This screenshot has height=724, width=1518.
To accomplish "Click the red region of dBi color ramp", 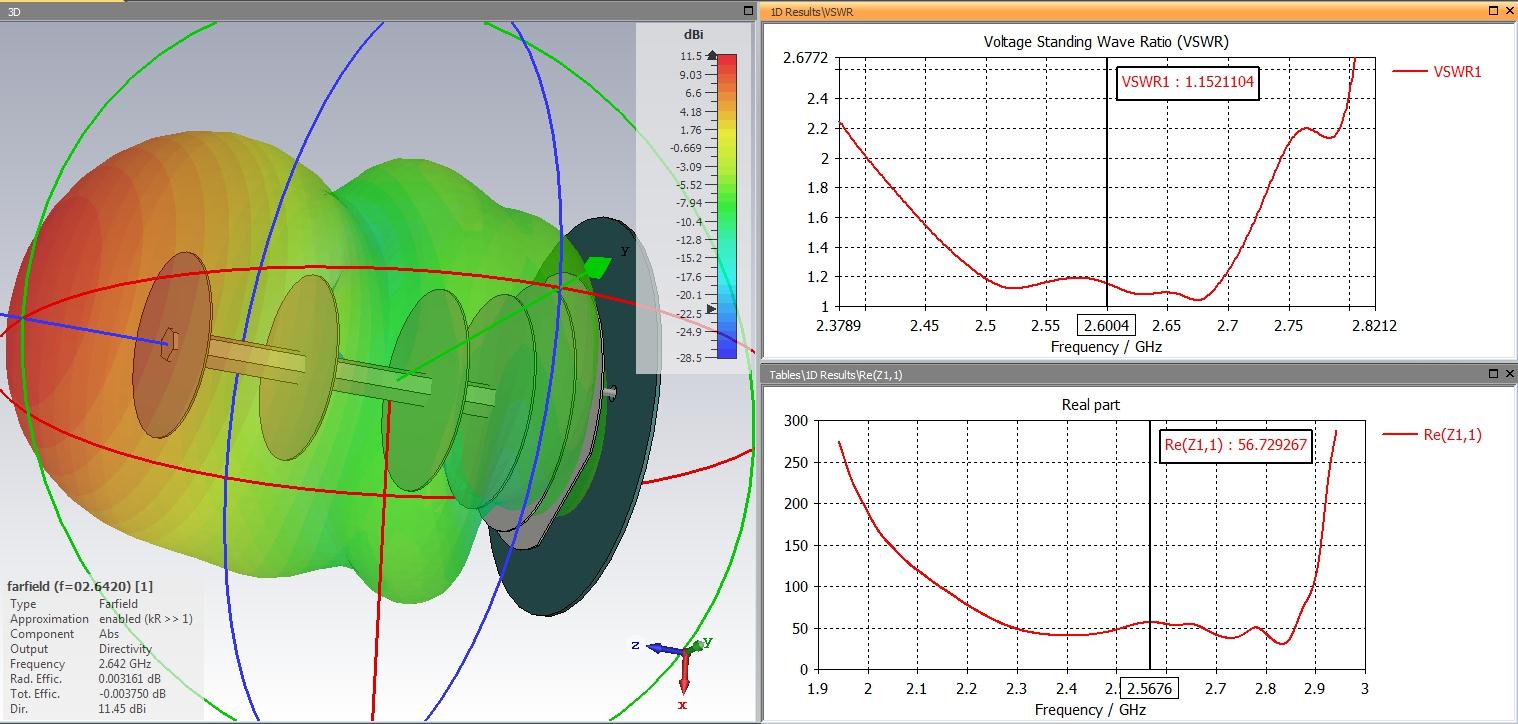I will (727, 72).
